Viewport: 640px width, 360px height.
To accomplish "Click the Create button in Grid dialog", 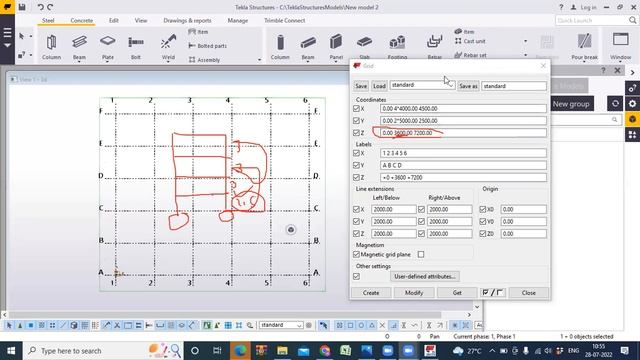I will point(371,293).
